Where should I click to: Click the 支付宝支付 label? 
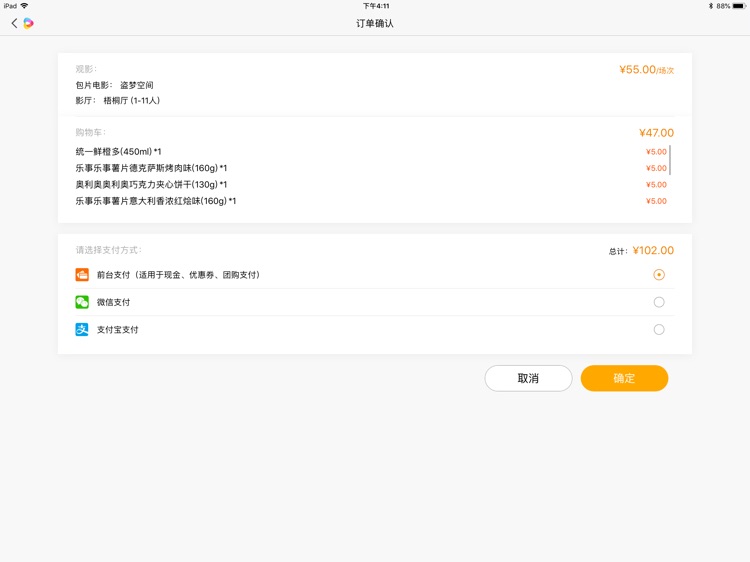[118, 330]
